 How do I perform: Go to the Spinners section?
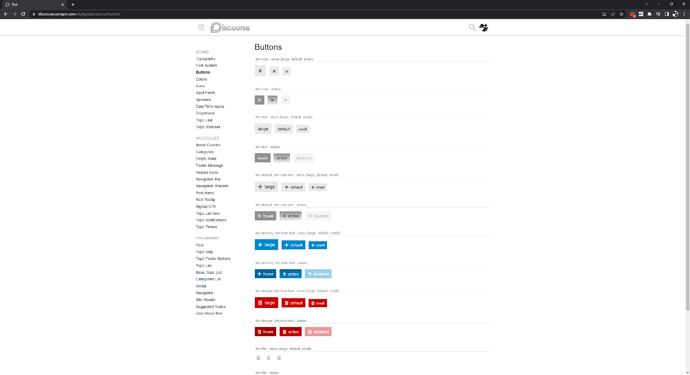203,99
